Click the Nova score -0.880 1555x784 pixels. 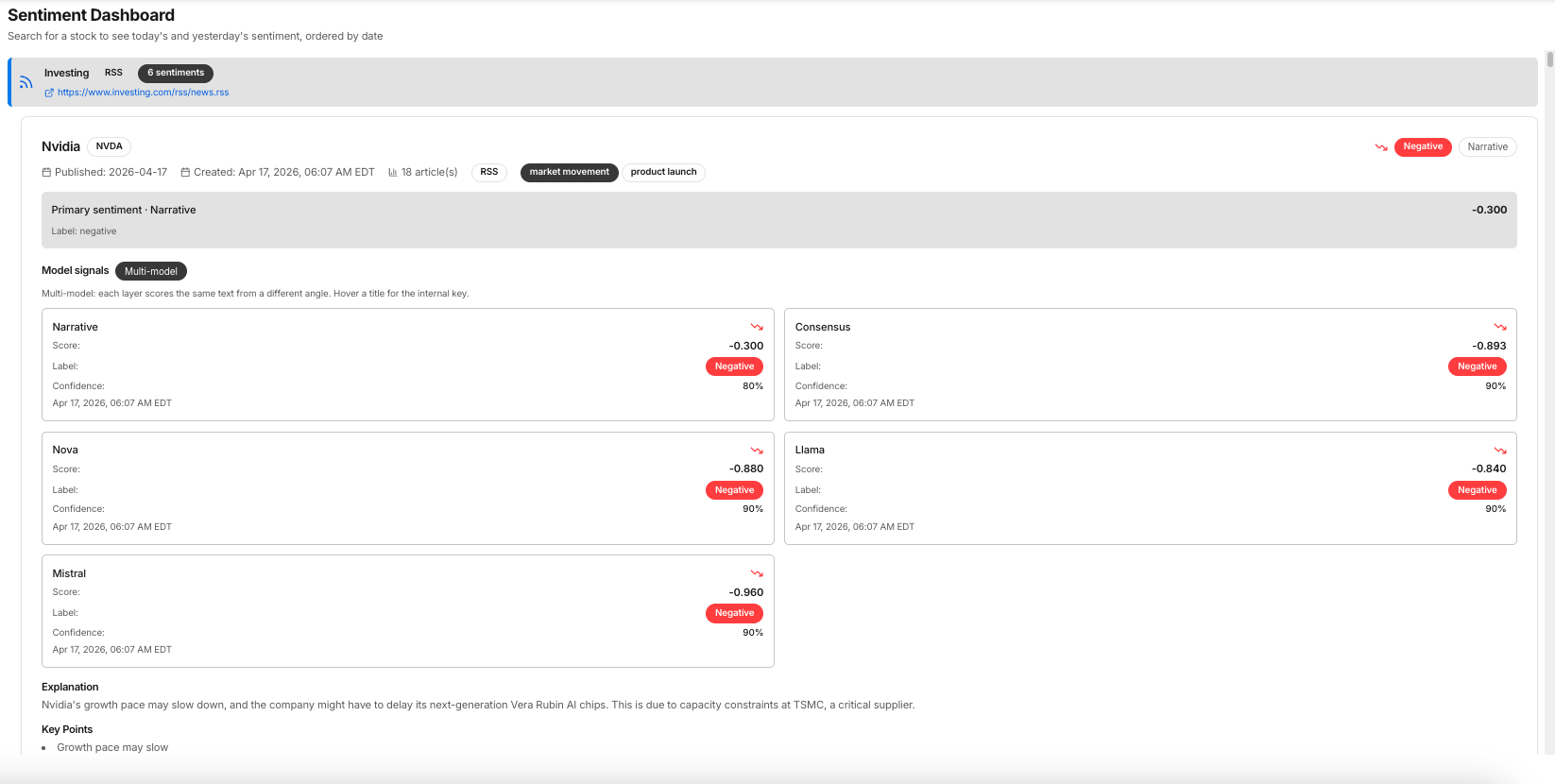tap(746, 469)
